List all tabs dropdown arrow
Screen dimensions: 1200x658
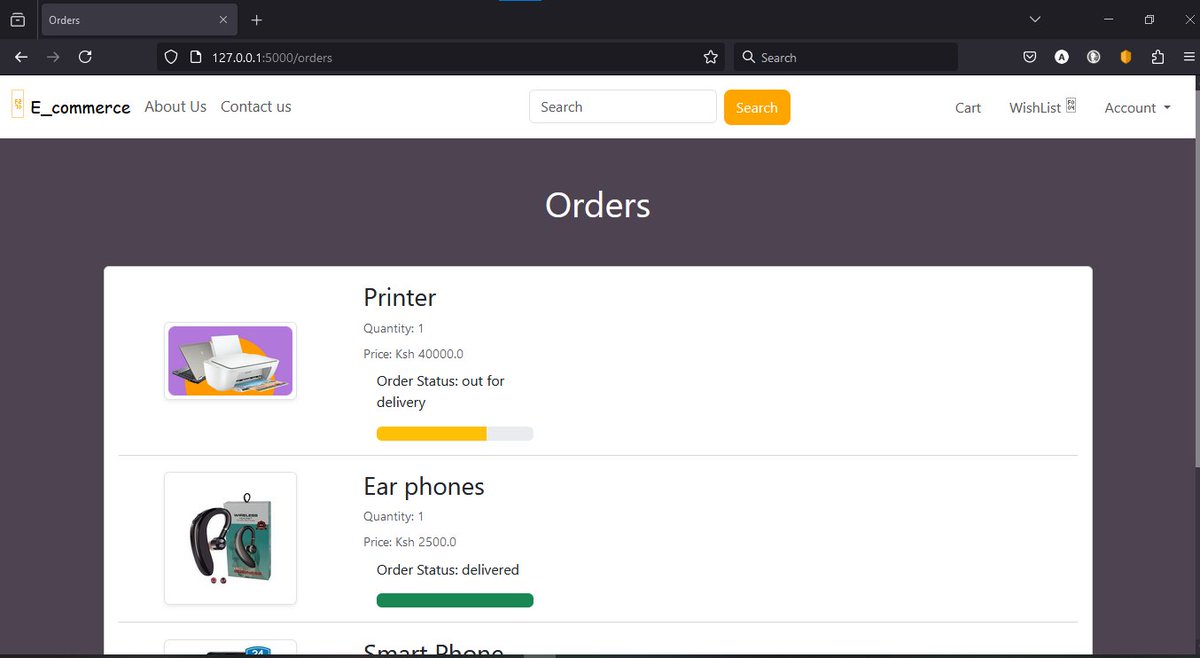(x=1035, y=19)
